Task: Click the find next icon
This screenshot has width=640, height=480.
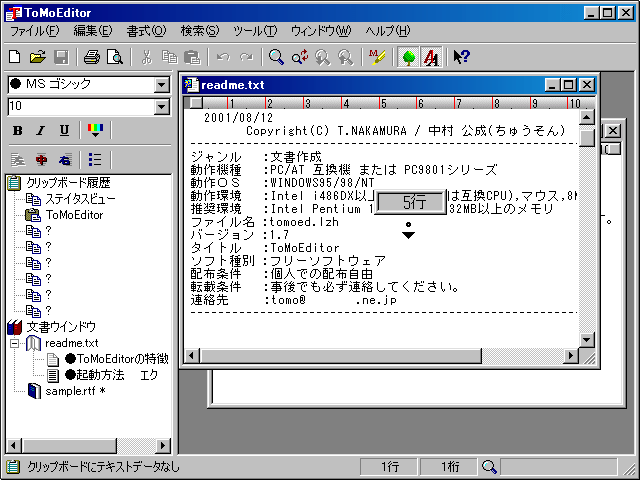Action: (x=346, y=57)
